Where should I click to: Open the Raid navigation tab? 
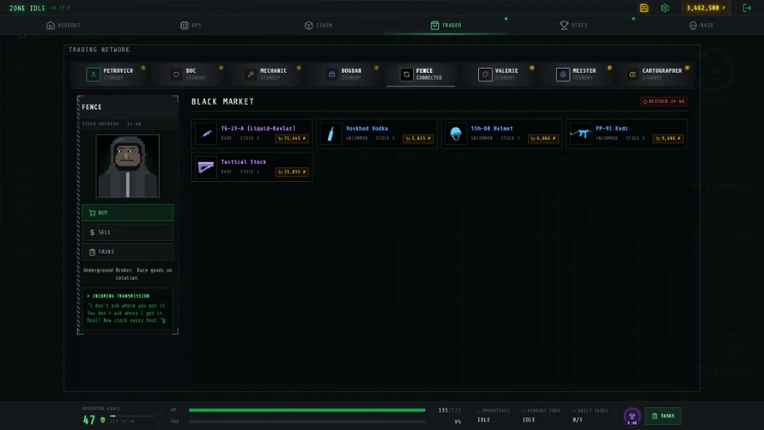[701, 25]
